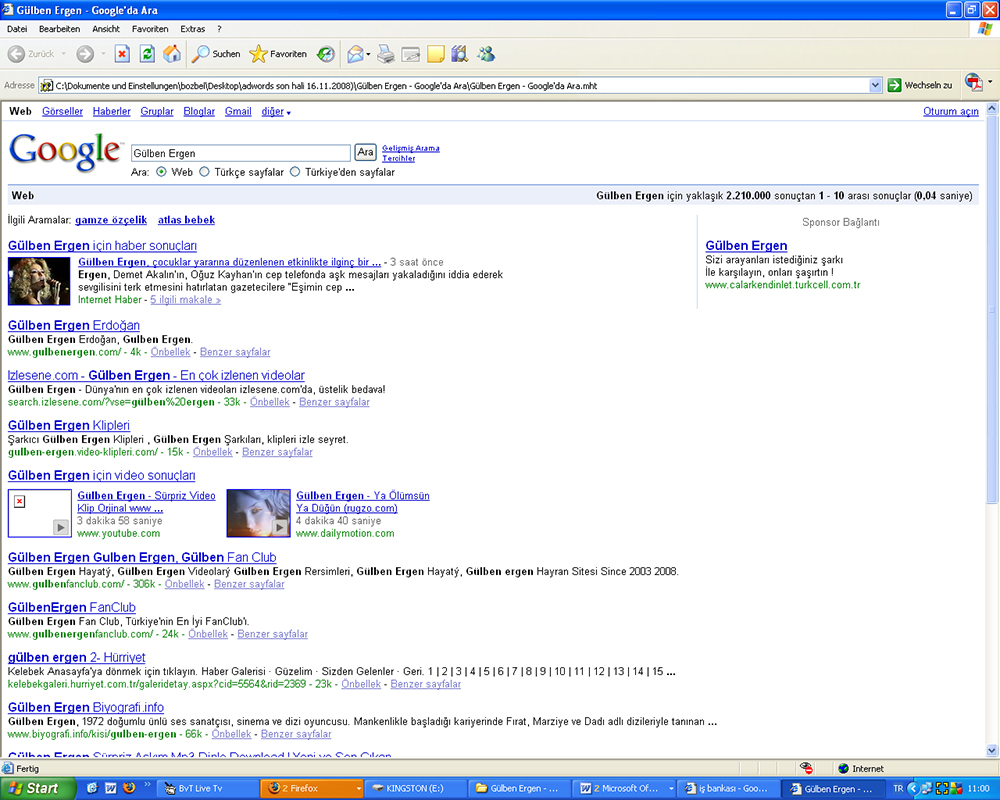The width and height of the screenshot is (1000, 800).
Task: Select the Web search radio button
Action: point(161,172)
